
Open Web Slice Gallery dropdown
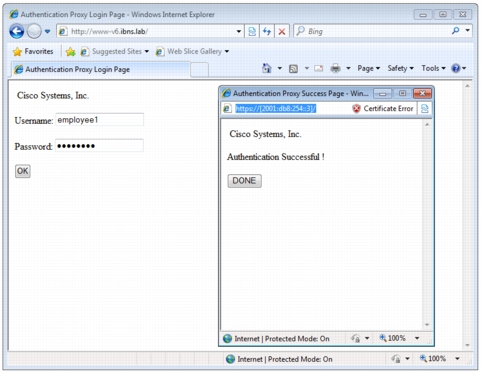click(192, 52)
